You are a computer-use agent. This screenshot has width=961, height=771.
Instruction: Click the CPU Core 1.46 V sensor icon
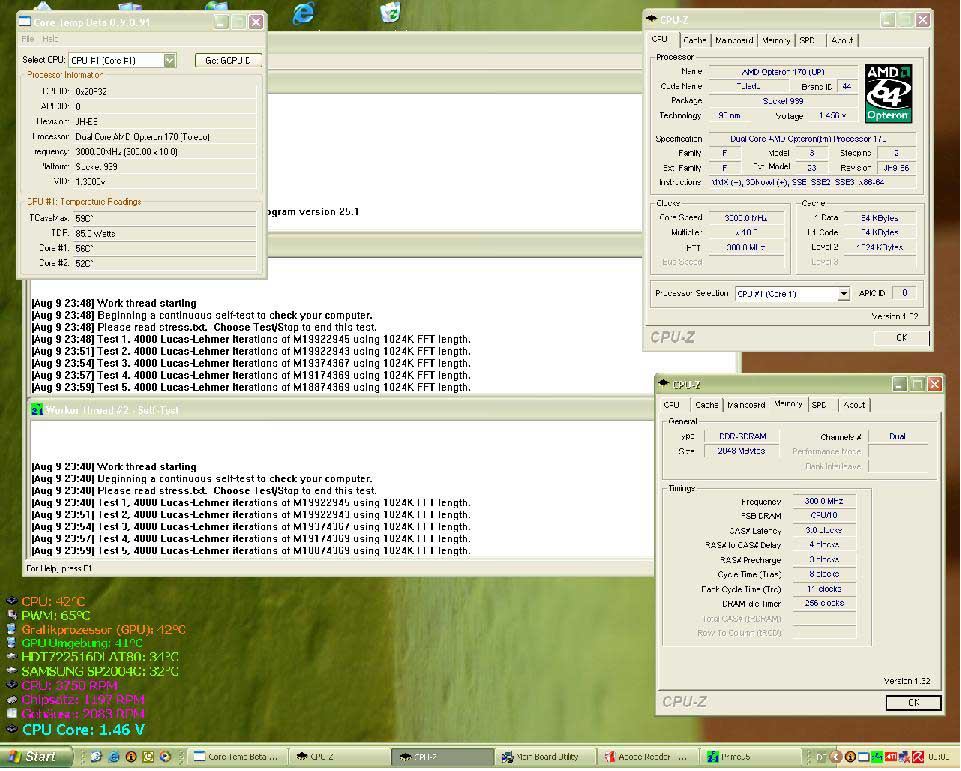click(11, 729)
